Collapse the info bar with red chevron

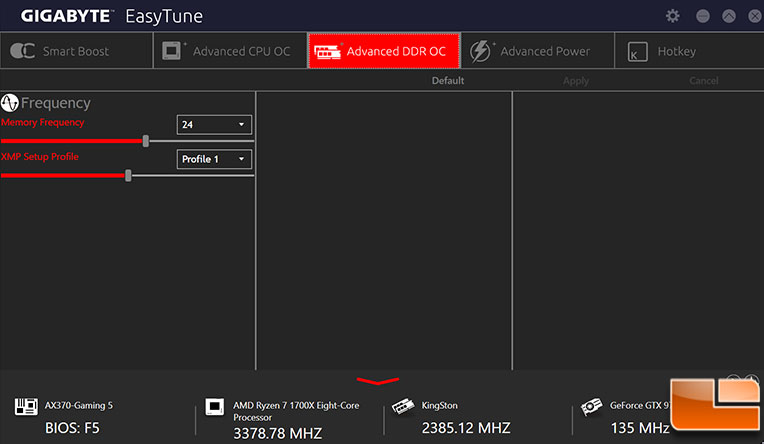click(378, 381)
